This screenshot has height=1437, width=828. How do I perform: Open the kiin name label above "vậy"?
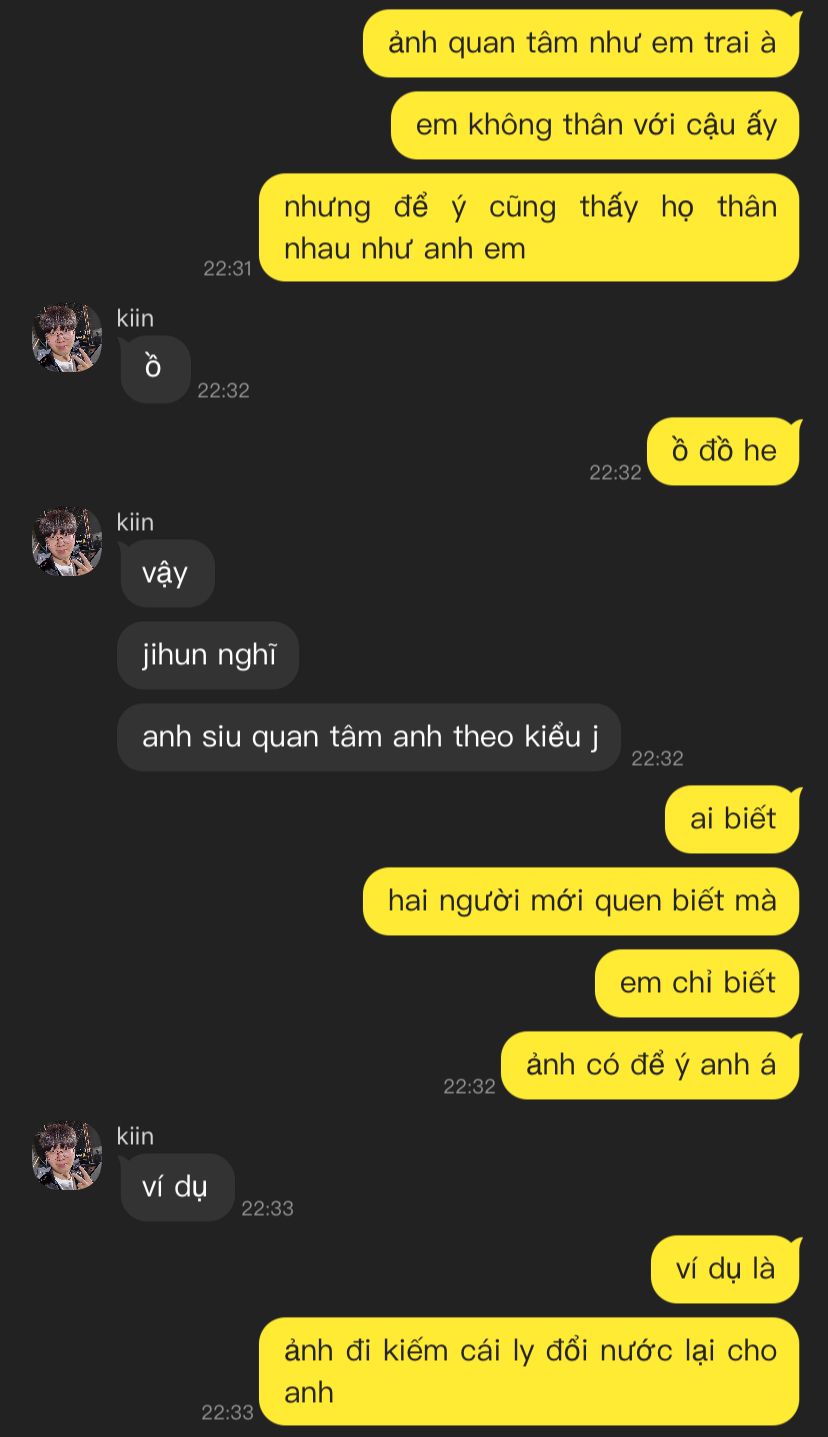135,522
